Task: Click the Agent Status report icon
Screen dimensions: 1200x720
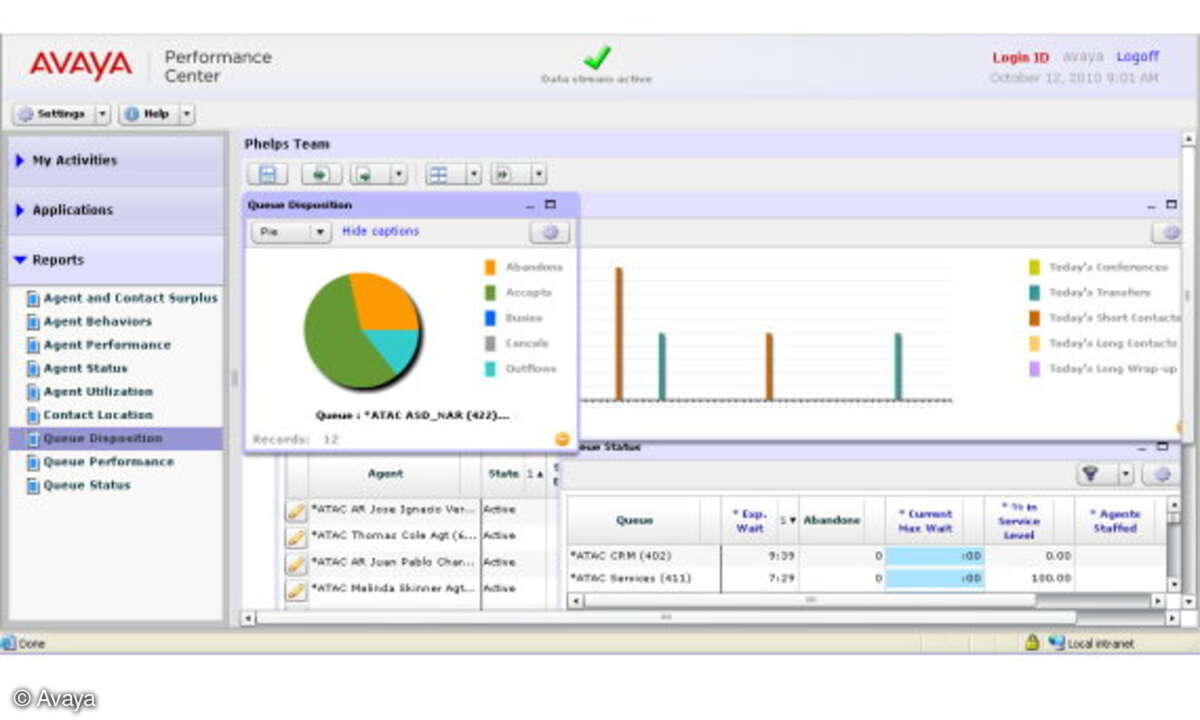Action: click(x=33, y=369)
